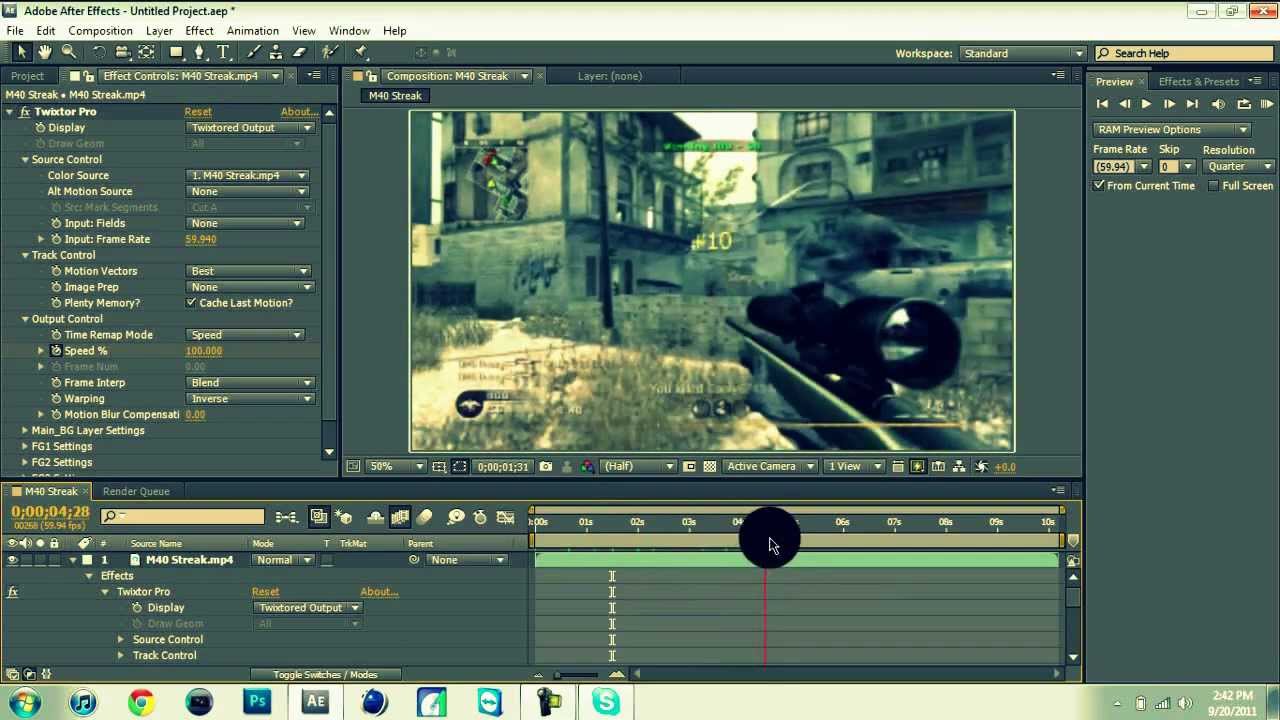Viewport: 1280px width, 720px height.
Task: Click the Speed % value 100.000
Action: pyautogui.click(x=204, y=351)
